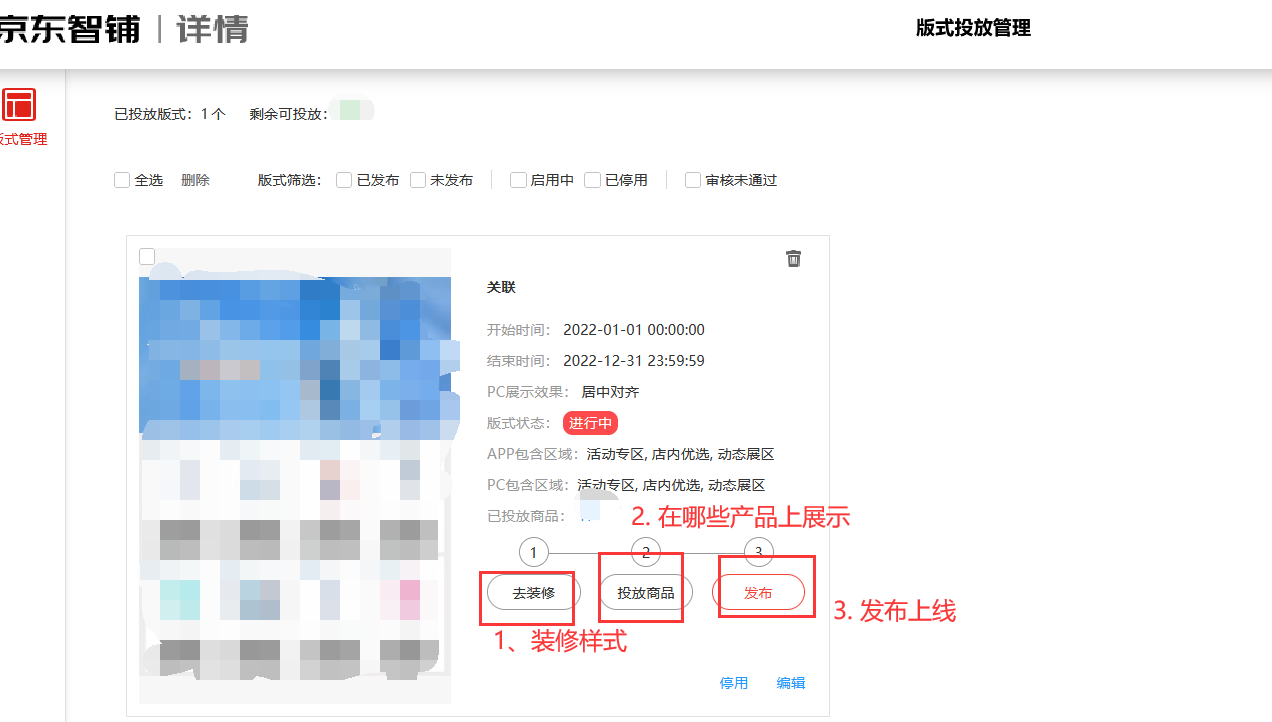Screen dimensions: 1272x722
Task: Click the 已投放版式：1个 text
Action: (x=170, y=114)
